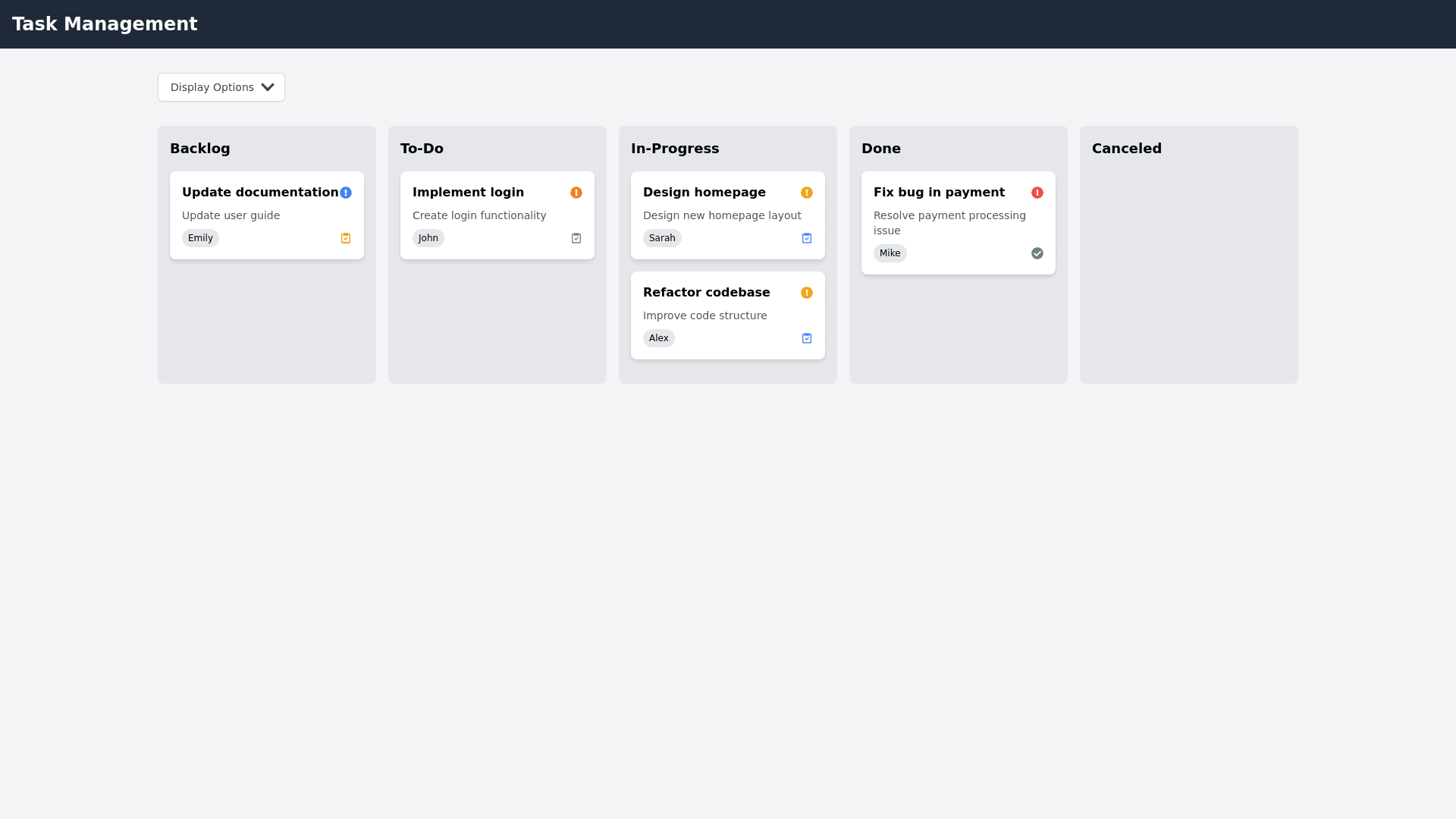1456x819 pixels.
Task: Click the Task Management app title
Action: click(105, 24)
